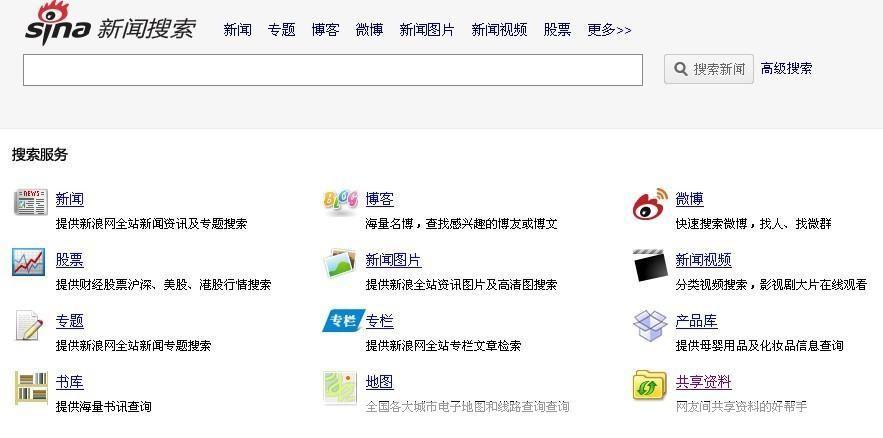The image size is (883, 438).
Task: Click the text 提供海量书讯查询
Action: (104, 406)
